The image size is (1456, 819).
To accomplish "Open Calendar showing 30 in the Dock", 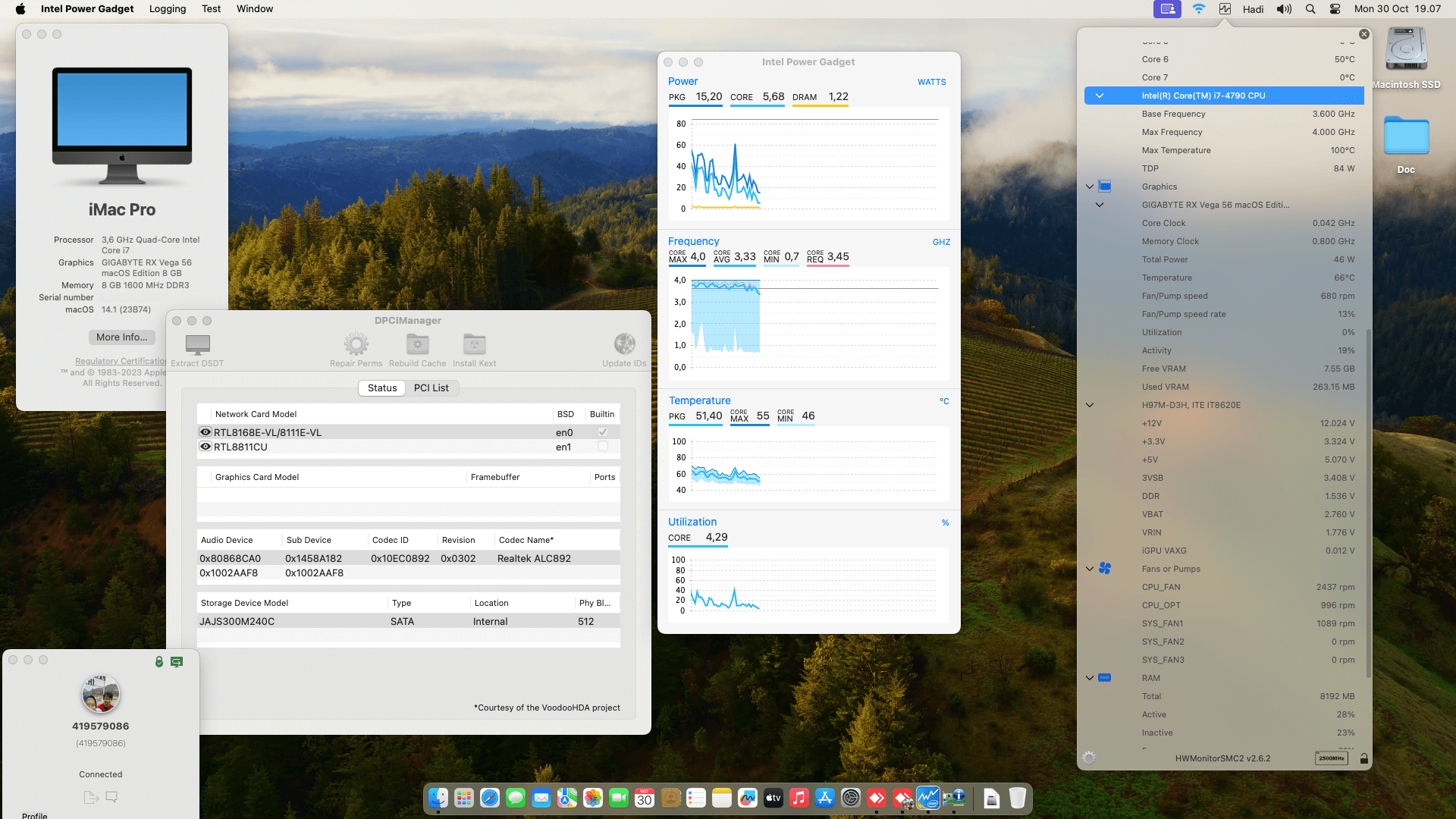I will (x=645, y=798).
